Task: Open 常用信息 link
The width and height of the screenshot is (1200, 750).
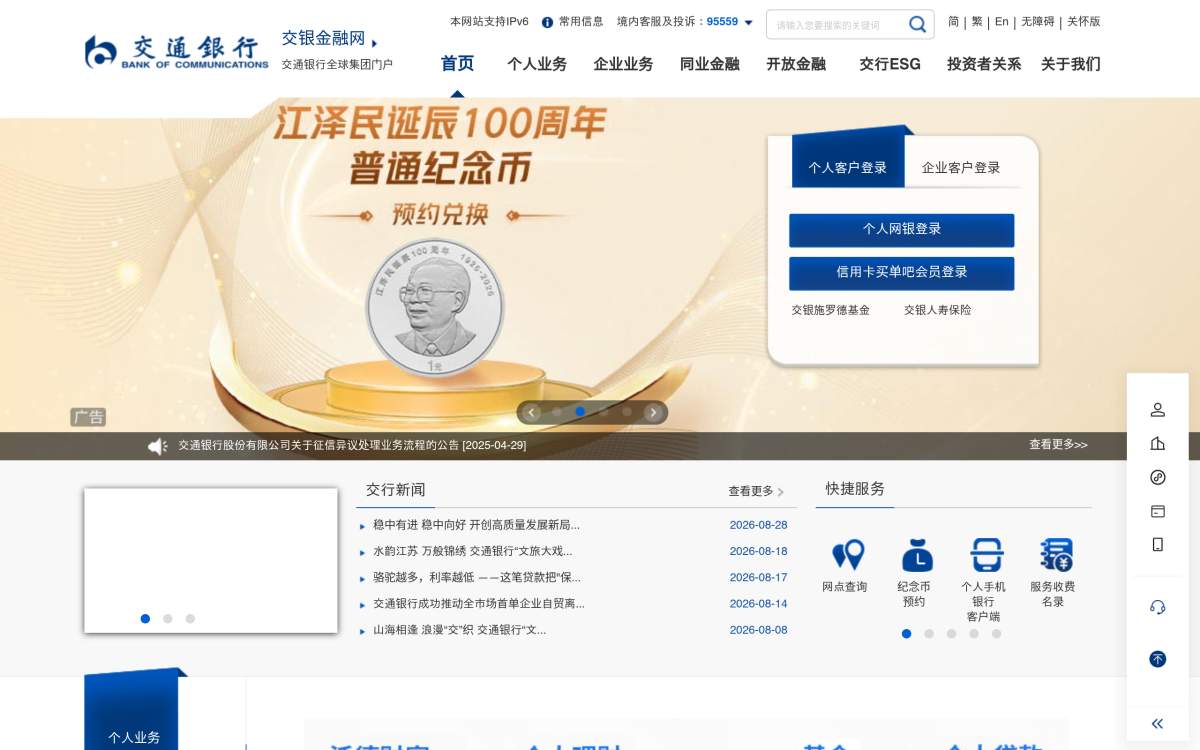Action: pyautogui.click(x=581, y=21)
